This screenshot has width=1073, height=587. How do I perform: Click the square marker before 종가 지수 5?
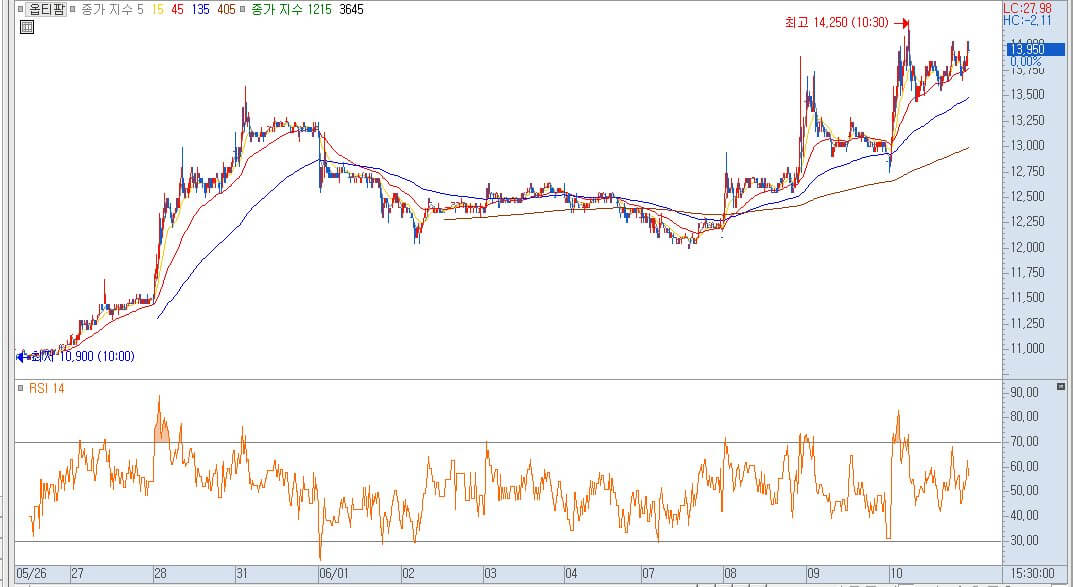(74, 10)
